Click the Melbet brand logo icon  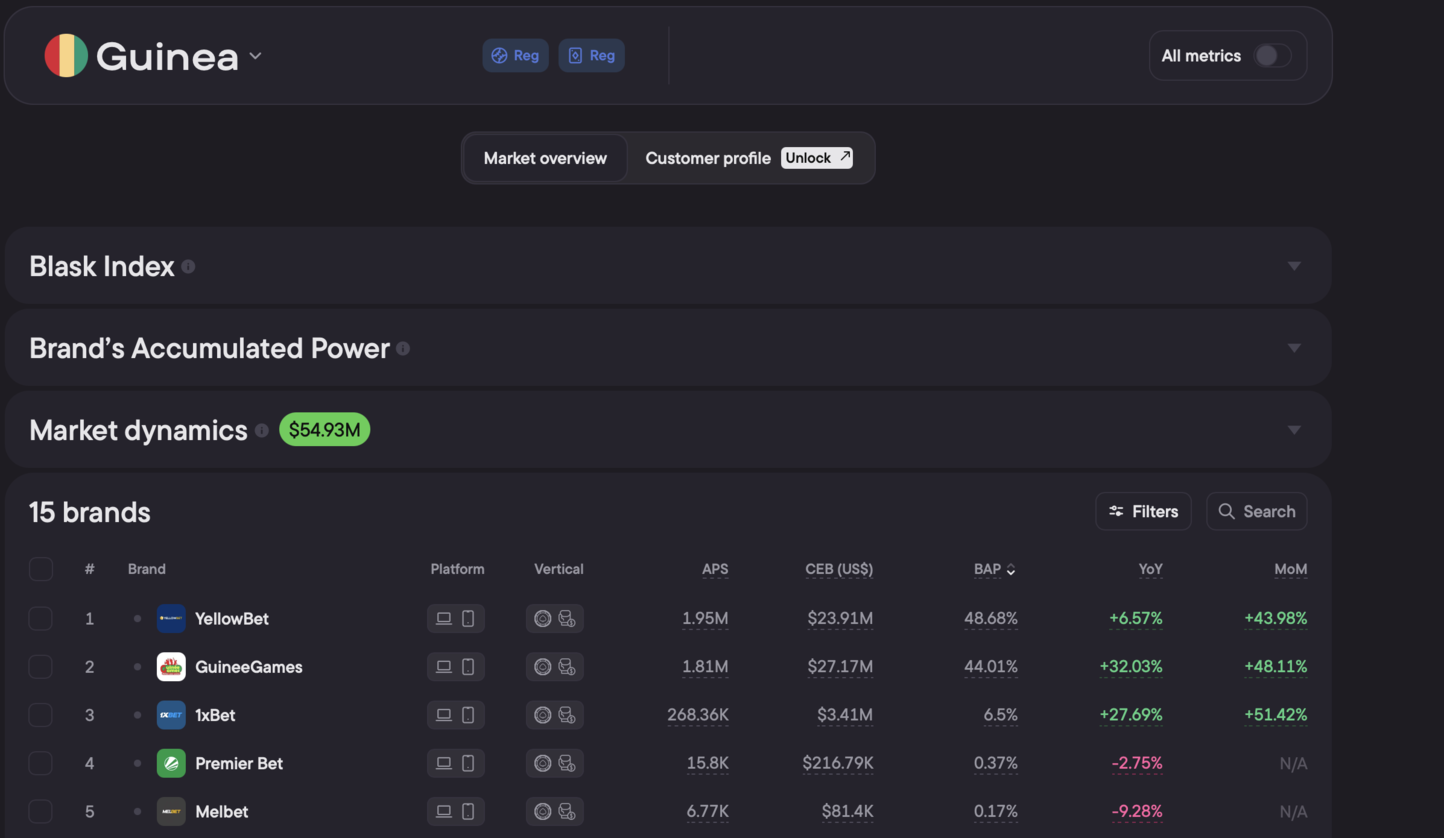pos(171,811)
